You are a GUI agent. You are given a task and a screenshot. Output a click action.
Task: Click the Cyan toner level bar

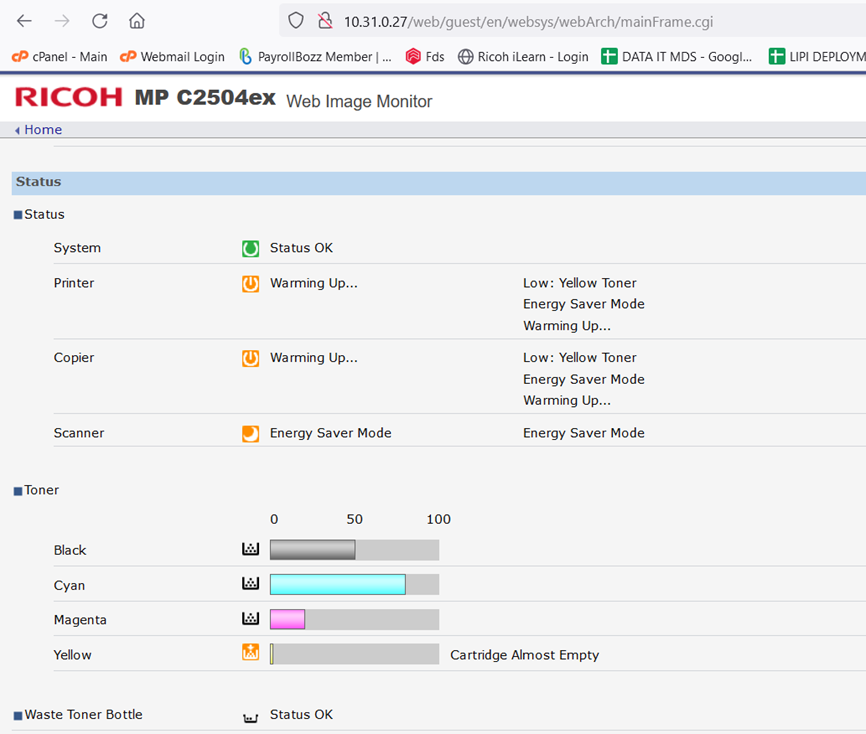click(355, 584)
